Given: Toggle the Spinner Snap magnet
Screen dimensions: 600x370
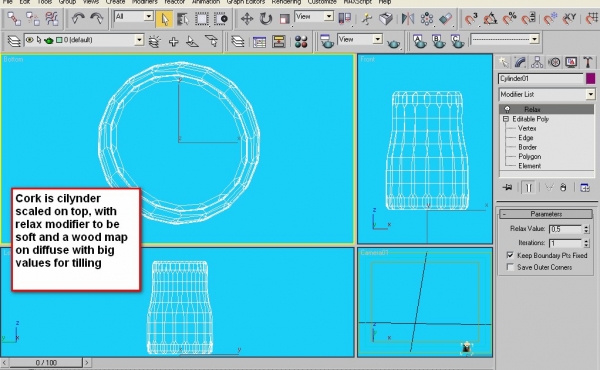Looking at the screenshot, I should point(528,19).
